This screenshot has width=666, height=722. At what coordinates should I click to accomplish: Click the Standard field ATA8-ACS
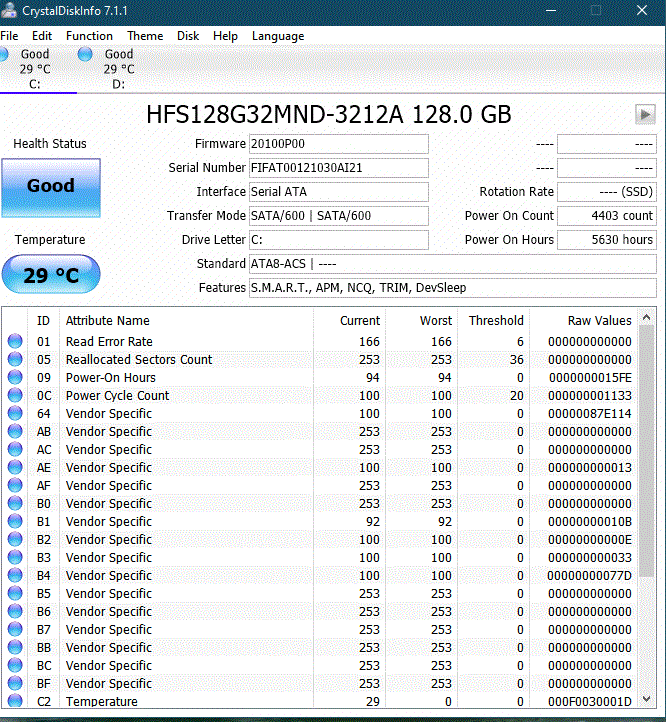pos(453,263)
